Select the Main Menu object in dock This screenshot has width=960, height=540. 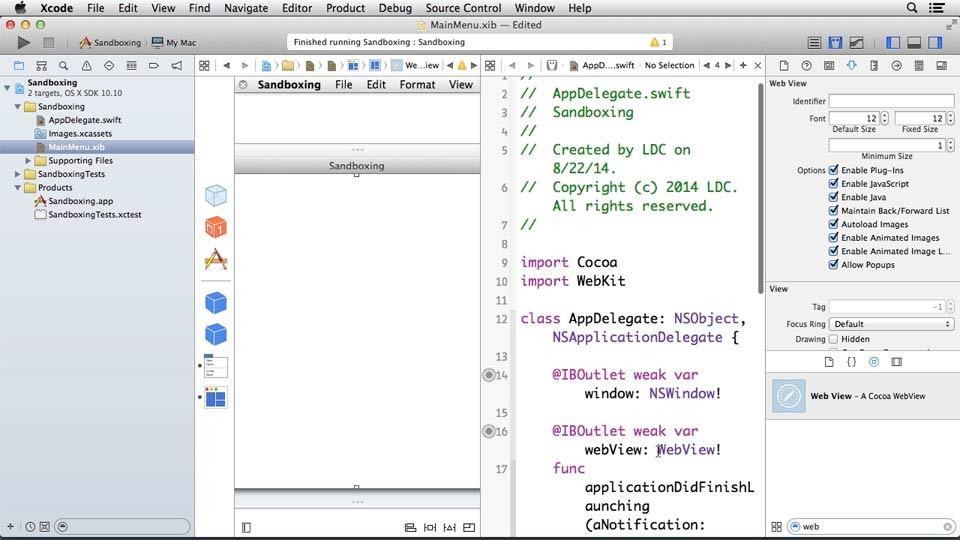point(216,366)
